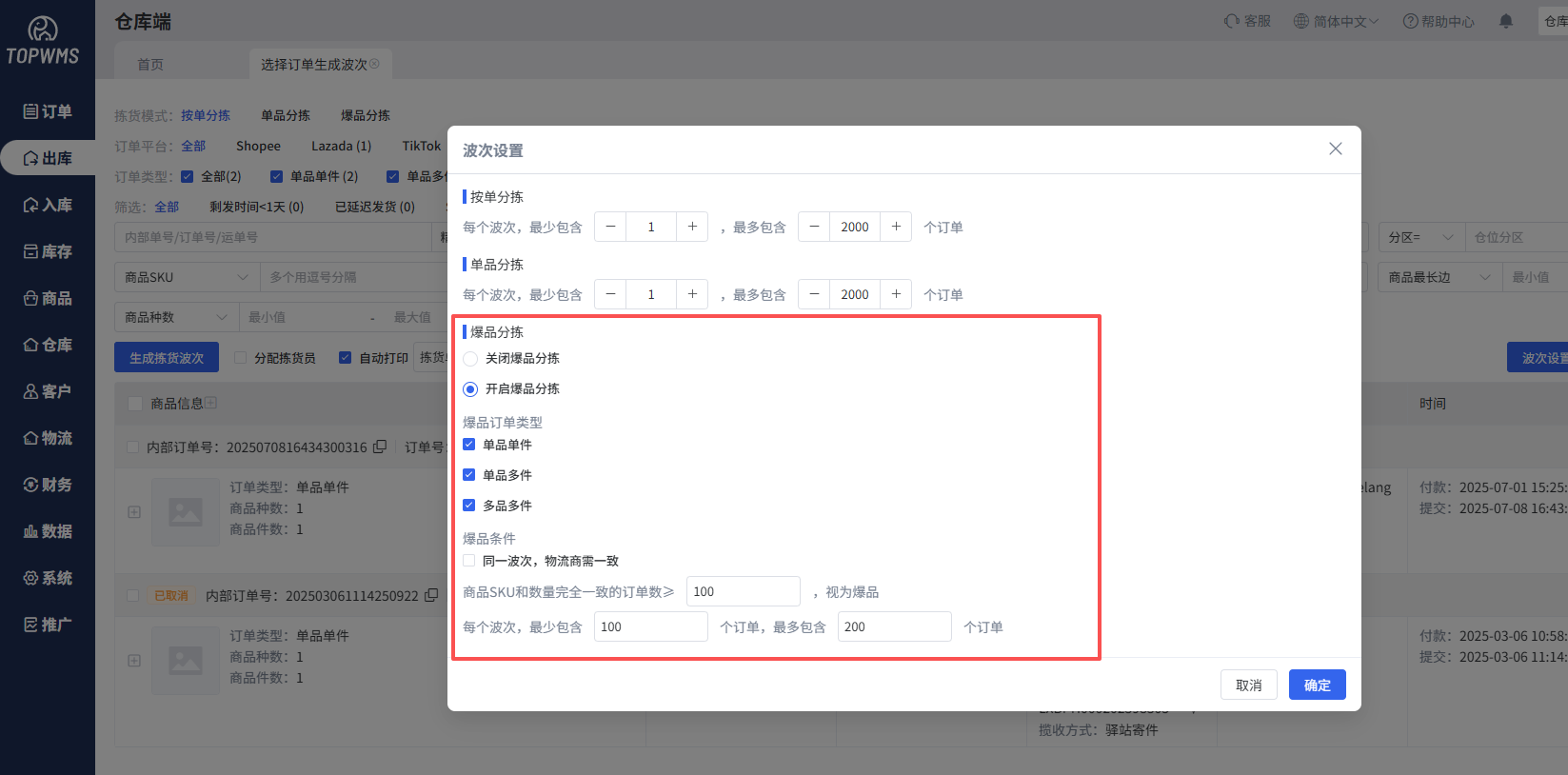
Task: Decrease 单品分拣 maximum order count
Action: coord(814,294)
